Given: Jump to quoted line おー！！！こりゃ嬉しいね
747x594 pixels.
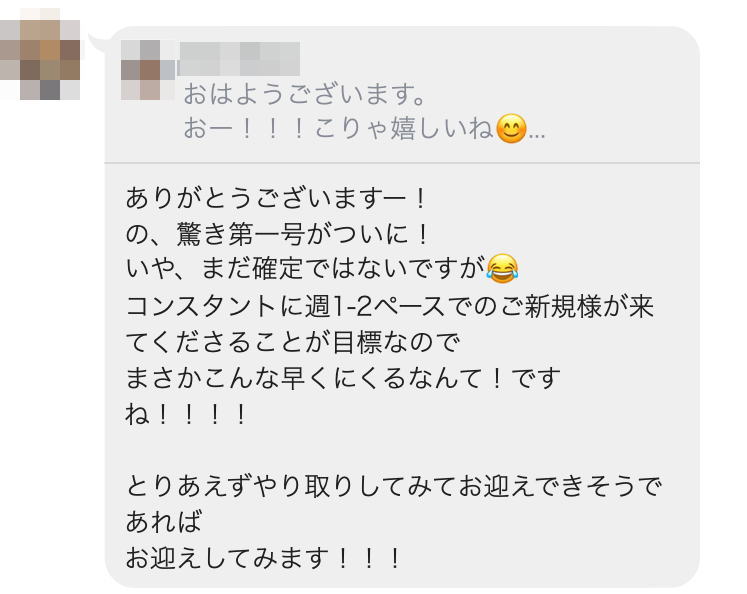Looking at the screenshot, I should 338,129.
